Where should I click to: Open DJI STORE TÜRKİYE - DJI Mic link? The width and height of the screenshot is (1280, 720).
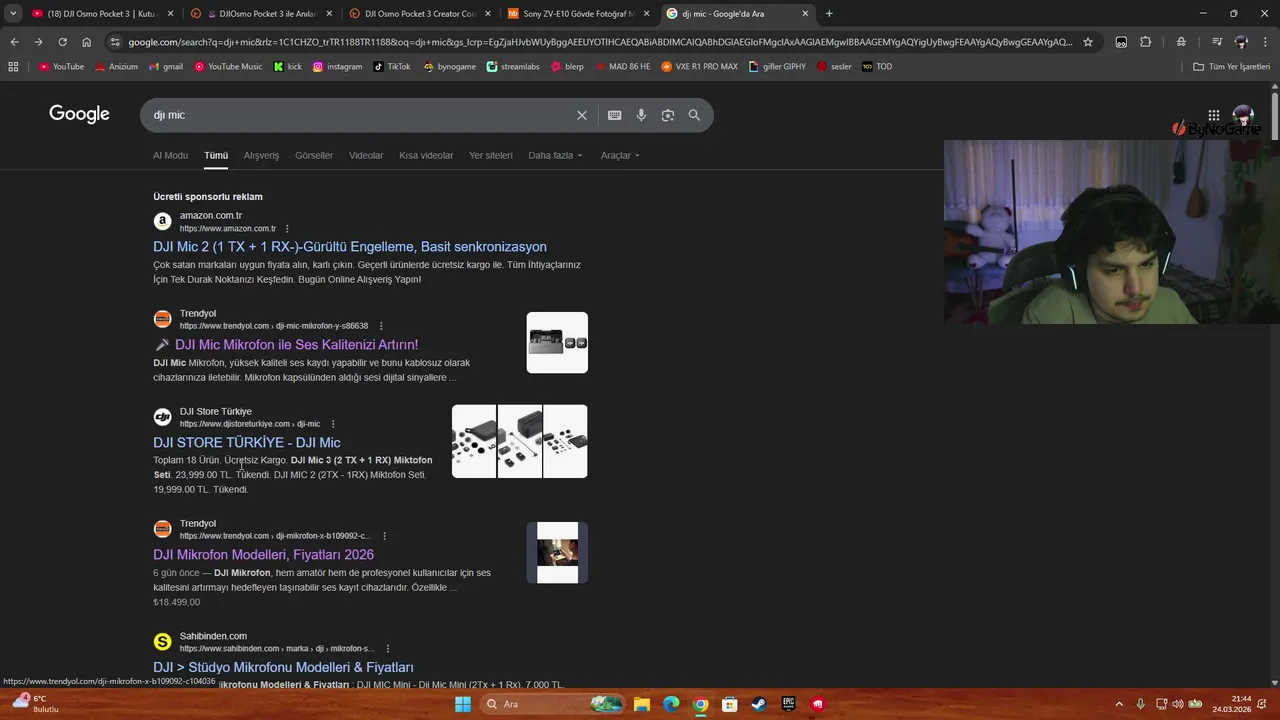point(247,443)
